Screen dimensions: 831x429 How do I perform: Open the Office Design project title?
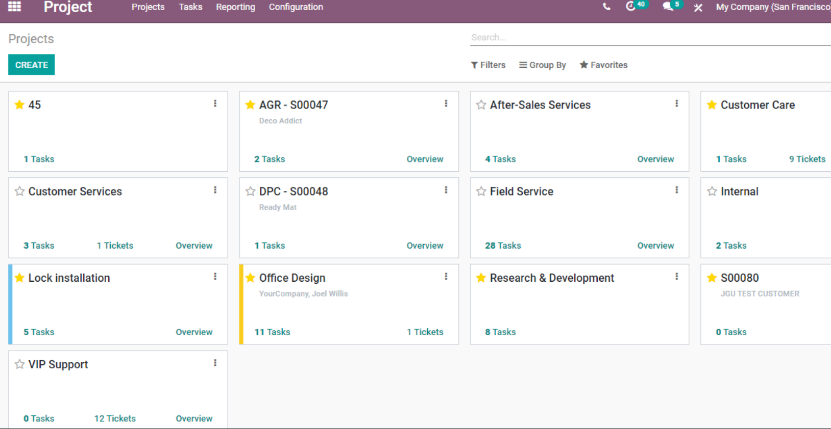pos(292,278)
